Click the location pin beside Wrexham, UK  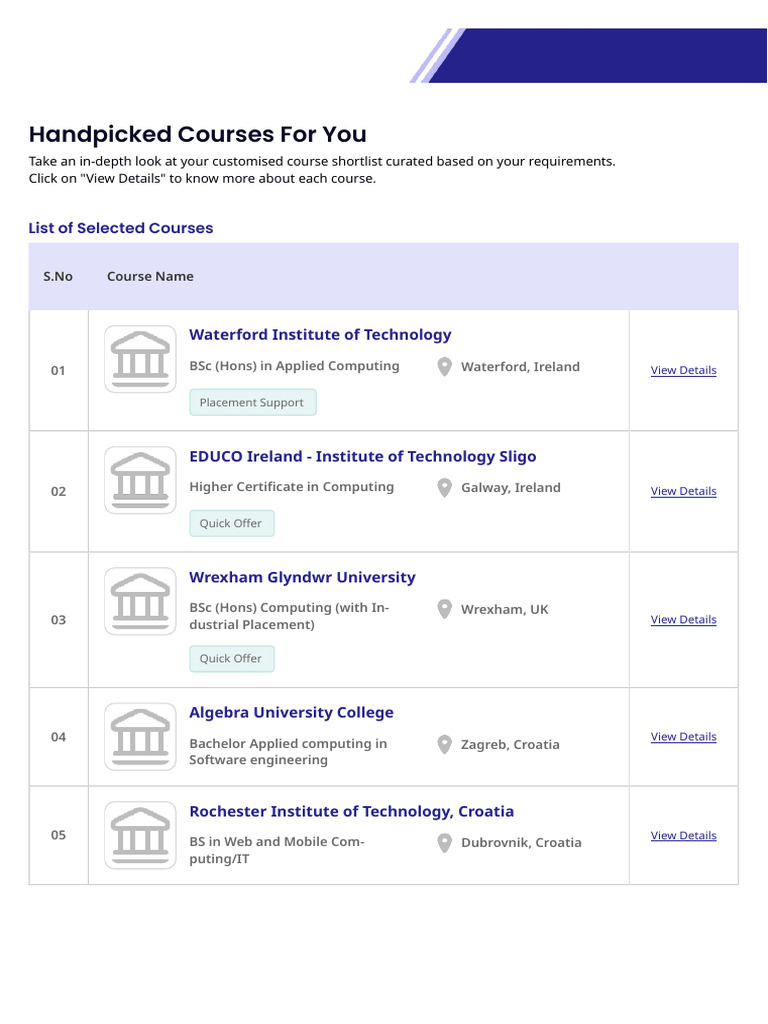[x=445, y=609]
